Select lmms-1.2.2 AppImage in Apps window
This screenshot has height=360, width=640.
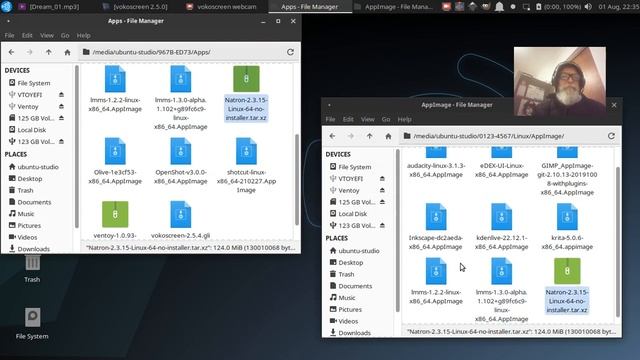[x=115, y=89]
